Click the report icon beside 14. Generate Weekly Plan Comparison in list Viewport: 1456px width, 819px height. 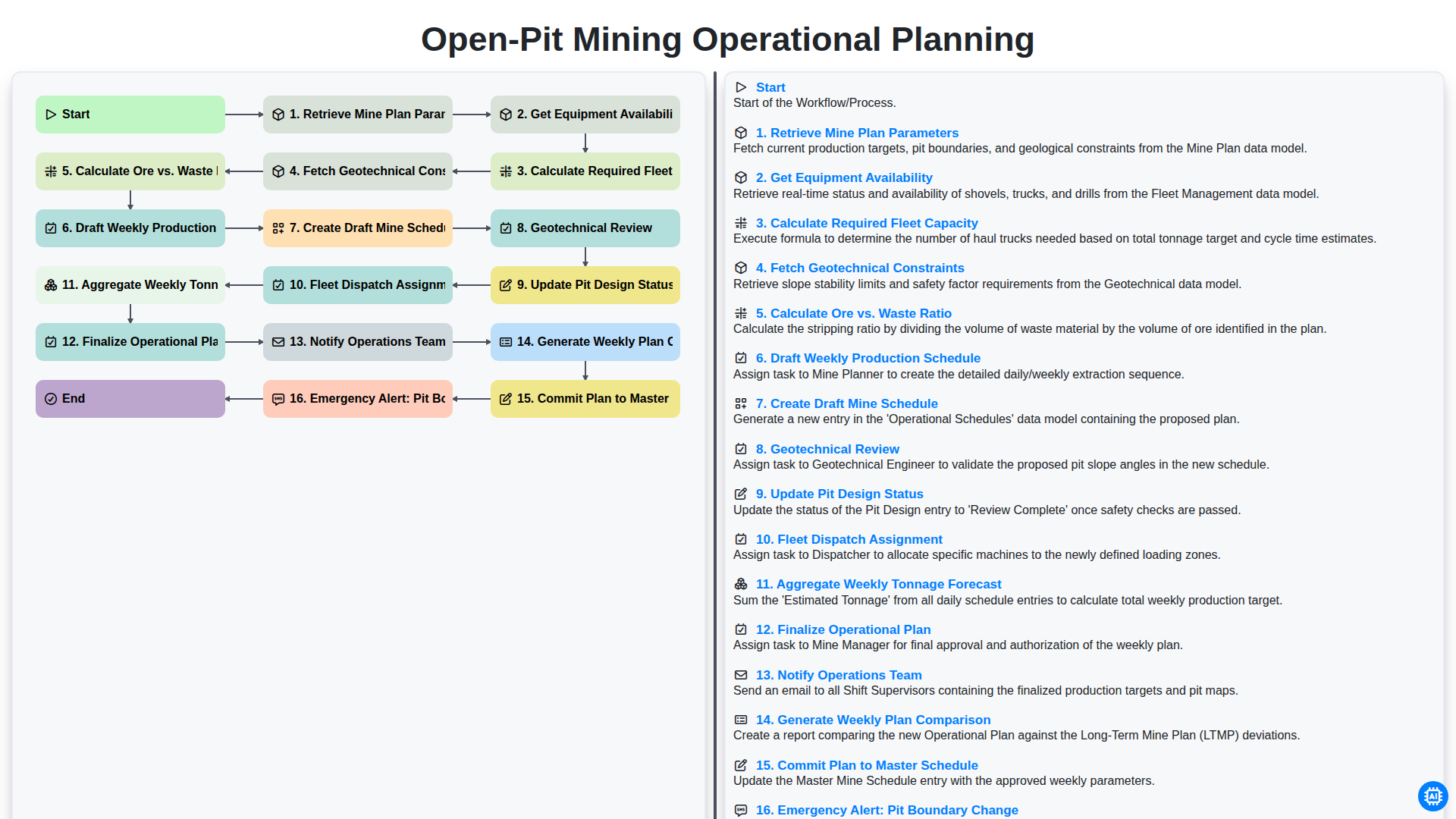[741, 720]
